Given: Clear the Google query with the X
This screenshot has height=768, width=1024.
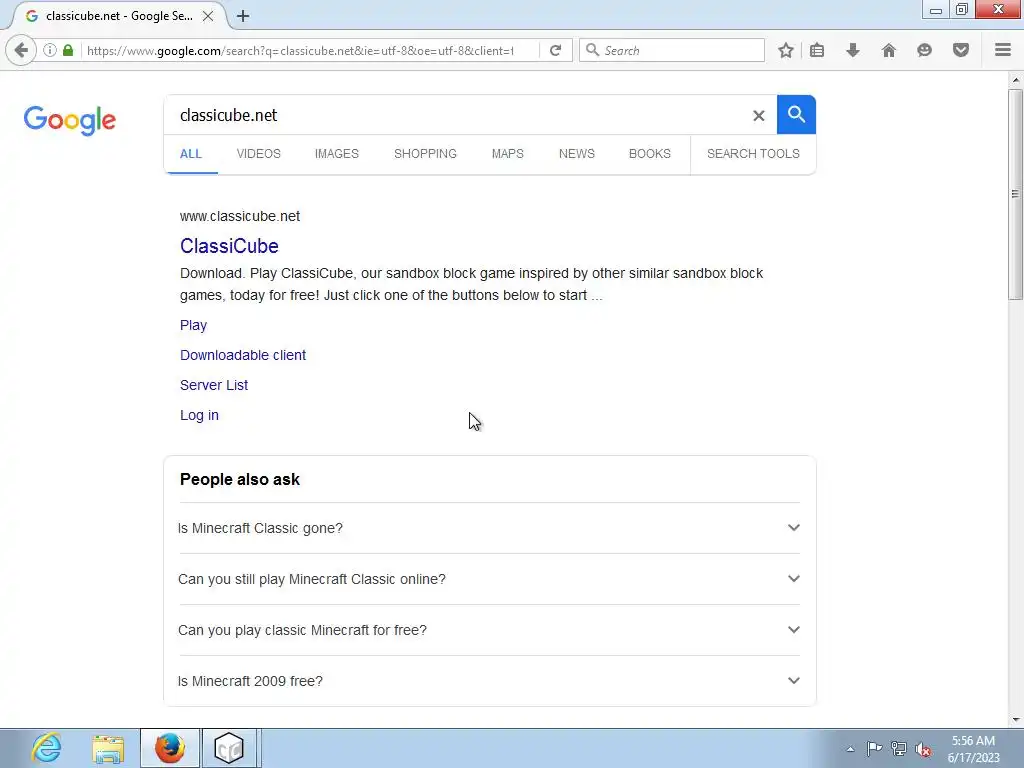Looking at the screenshot, I should coord(758,116).
